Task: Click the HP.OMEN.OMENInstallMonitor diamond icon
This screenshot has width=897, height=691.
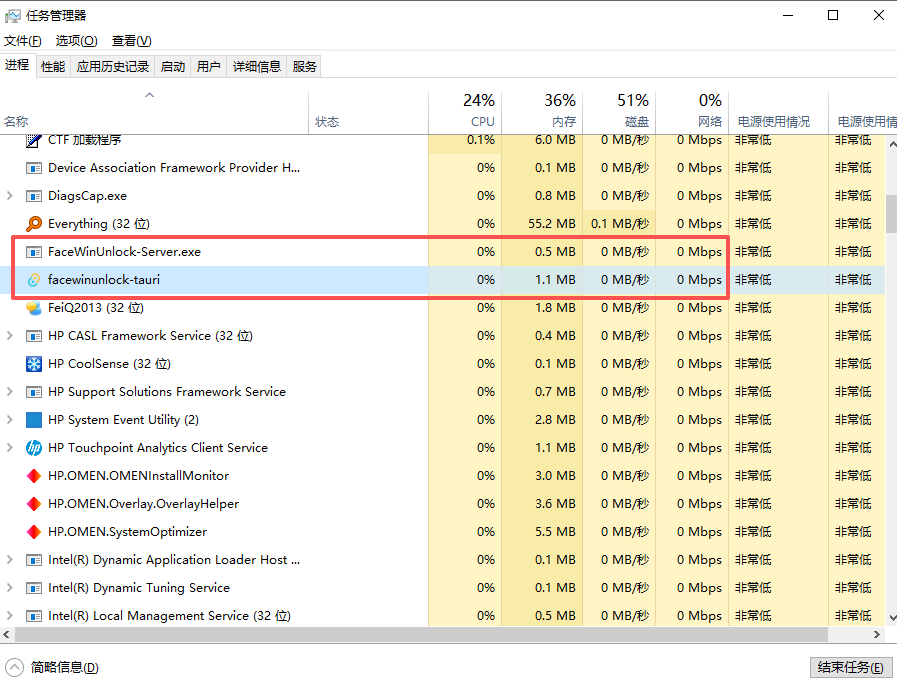Action: pyautogui.click(x=34, y=476)
